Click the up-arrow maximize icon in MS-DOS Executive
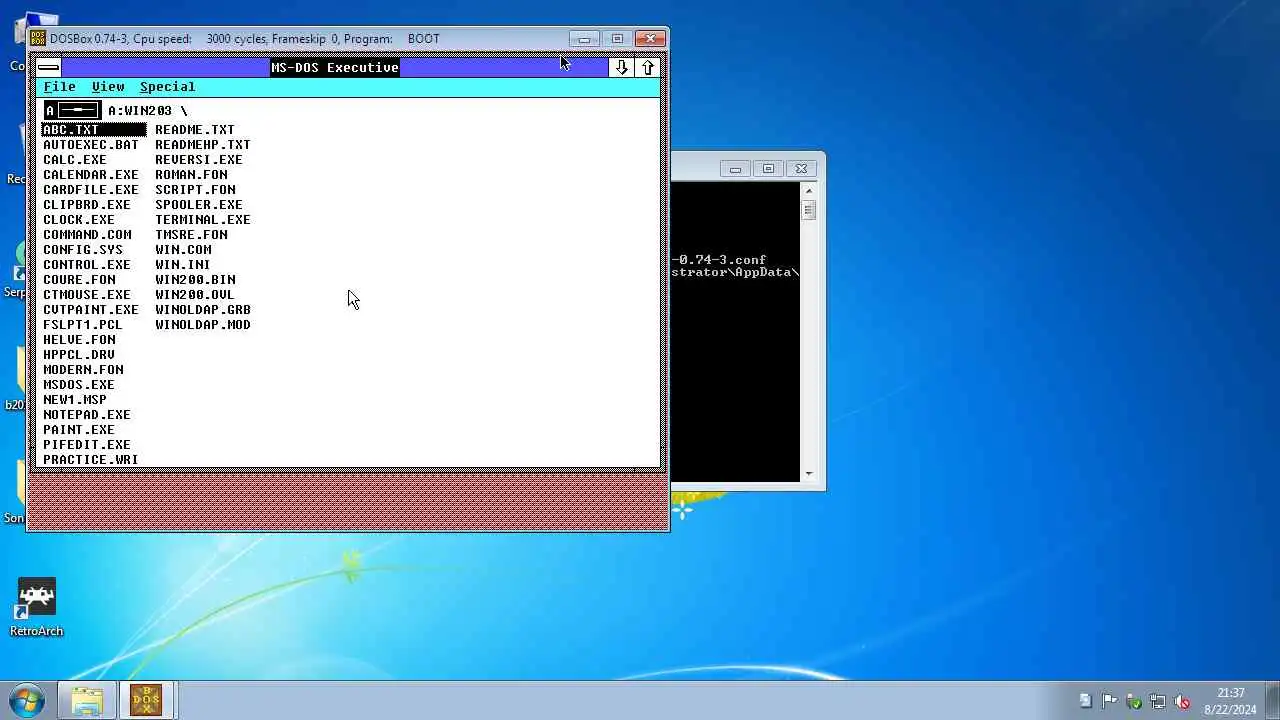 [x=647, y=67]
